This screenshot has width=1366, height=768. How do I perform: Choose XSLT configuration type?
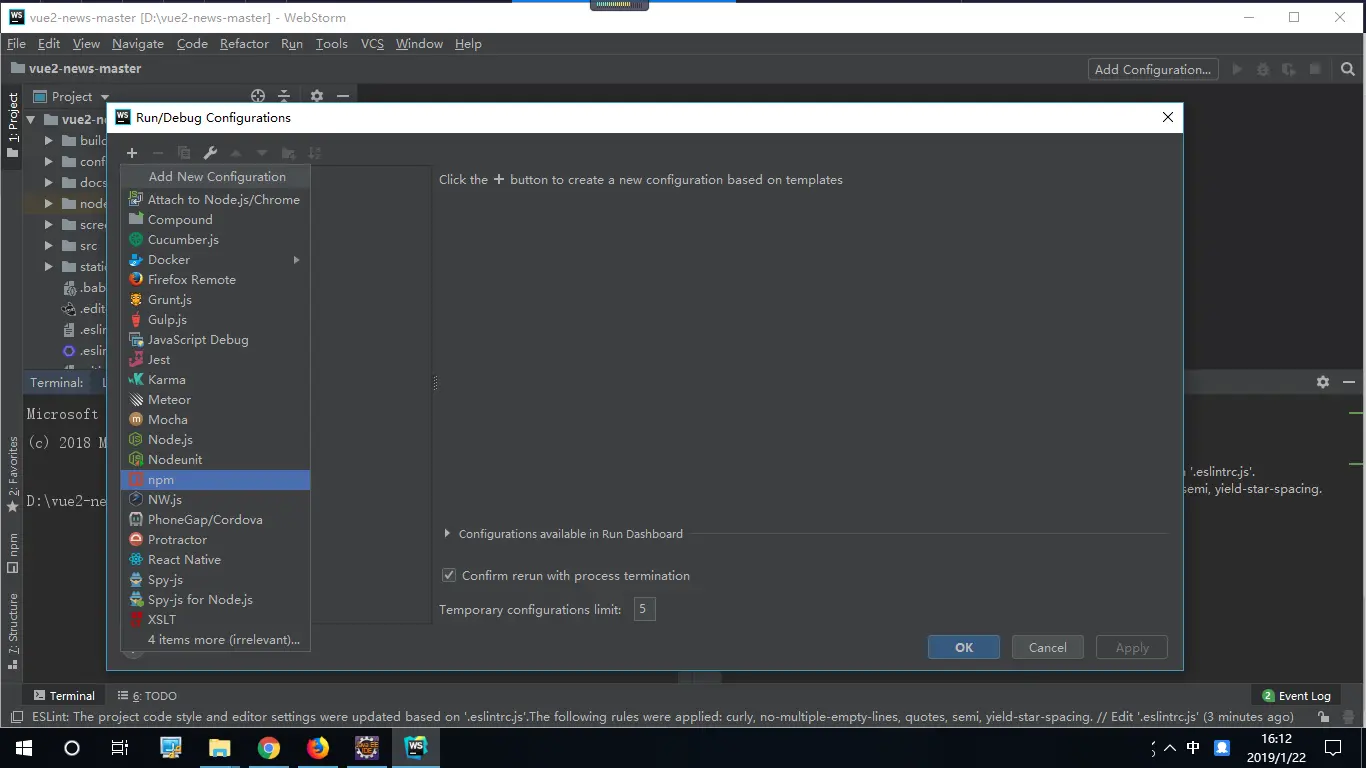pyautogui.click(x=215, y=619)
